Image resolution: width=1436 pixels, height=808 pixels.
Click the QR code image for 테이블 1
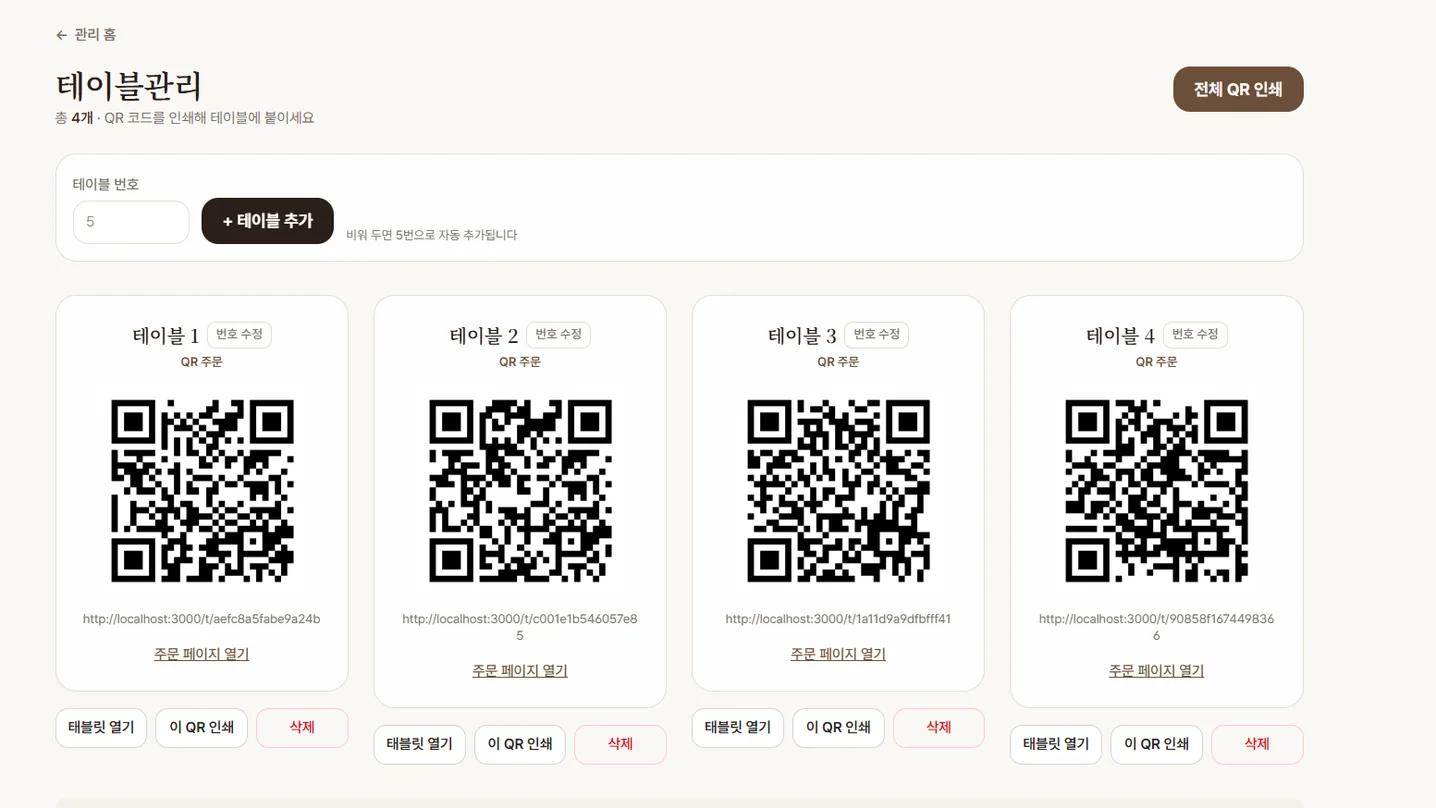(202, 491)
